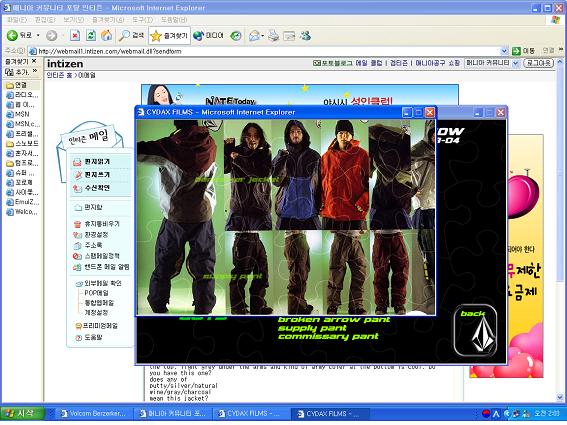Viewport: 567px width, 425px height.
Task: Click the 'commissary pant' text link
Action: [328, 336]
